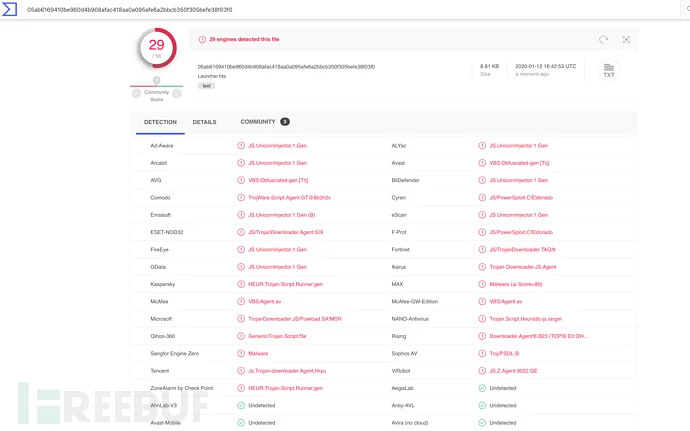Select Sophos AV Troj/PSDL-B result
Viewport: 690px width, 431px height.
click(504, 354)
